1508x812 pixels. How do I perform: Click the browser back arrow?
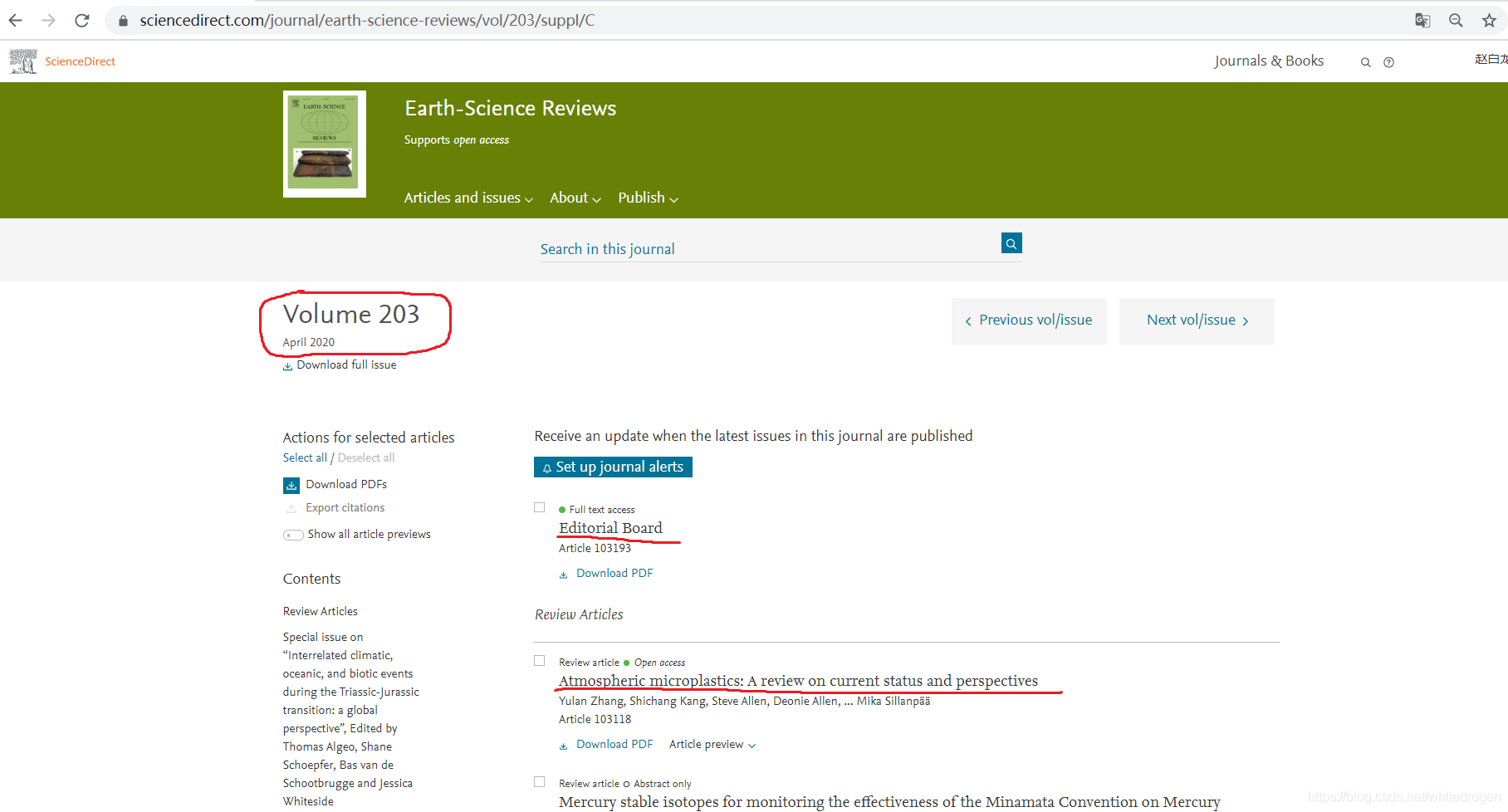tap(16, 21)
